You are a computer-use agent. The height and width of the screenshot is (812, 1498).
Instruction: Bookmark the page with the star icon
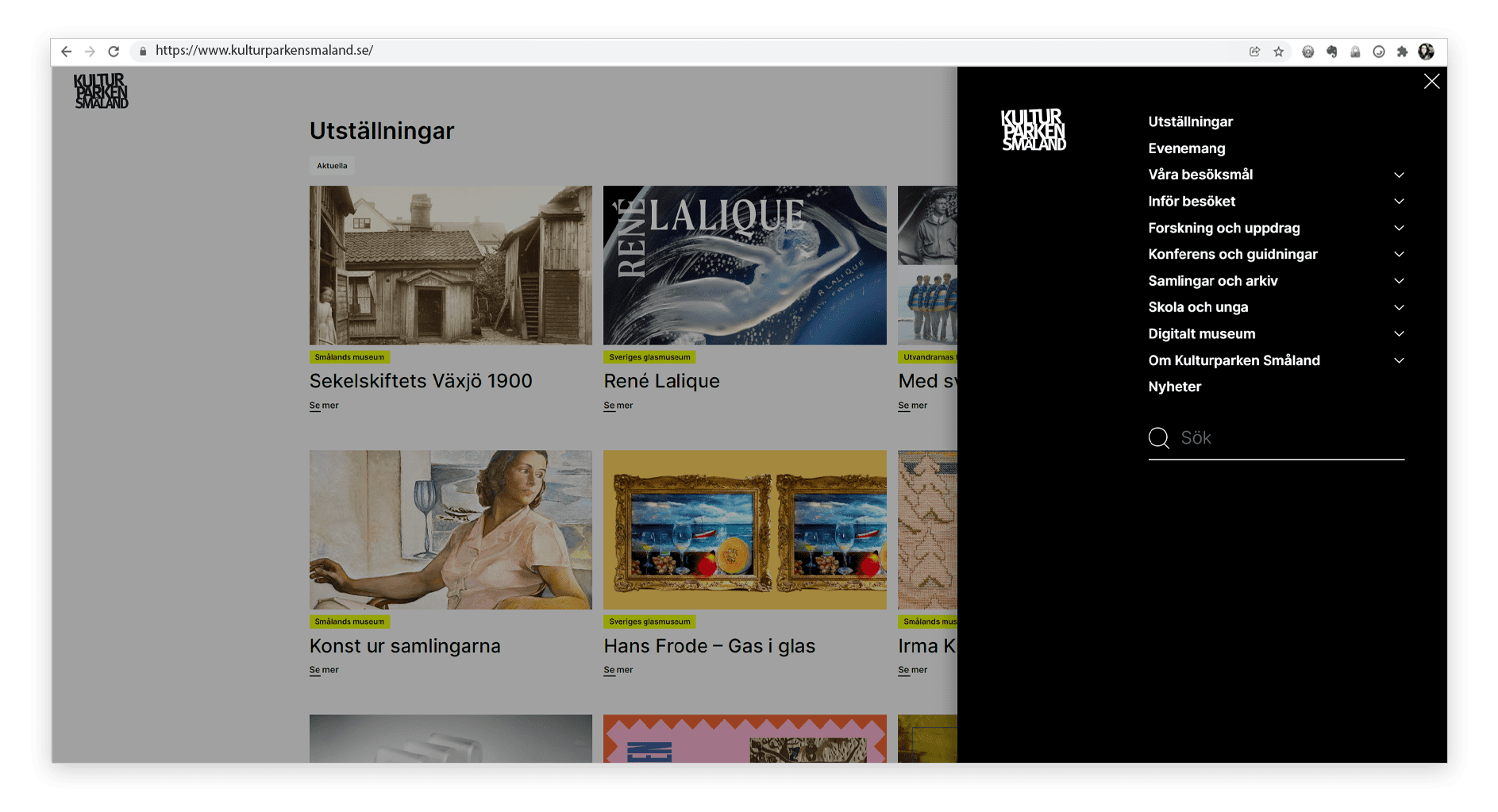point(1278,52)
